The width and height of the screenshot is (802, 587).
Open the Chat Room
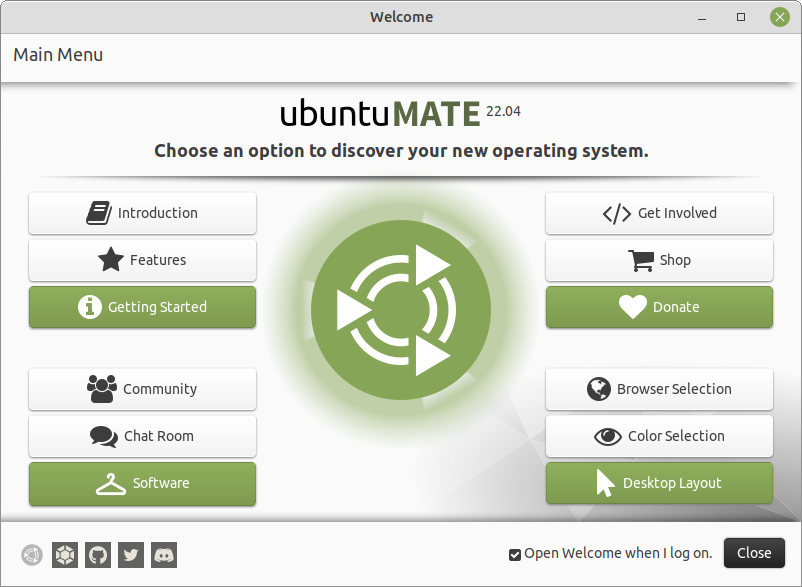click(x=142, y=436)
